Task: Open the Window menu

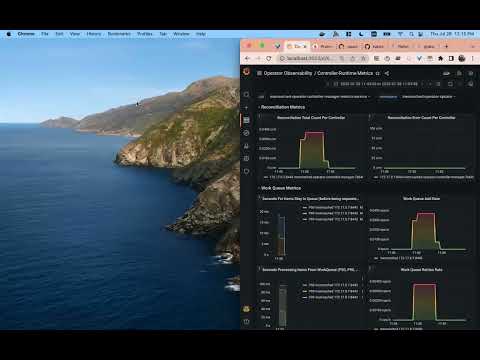Action: click(x=181, y=34)
